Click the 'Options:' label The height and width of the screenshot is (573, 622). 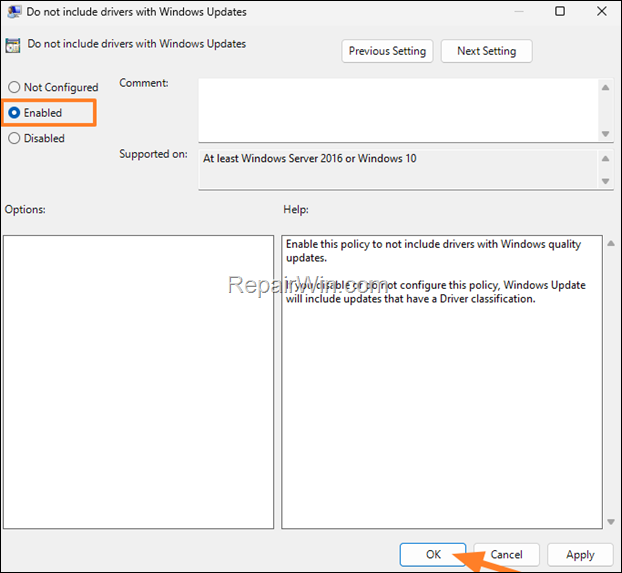25,210
